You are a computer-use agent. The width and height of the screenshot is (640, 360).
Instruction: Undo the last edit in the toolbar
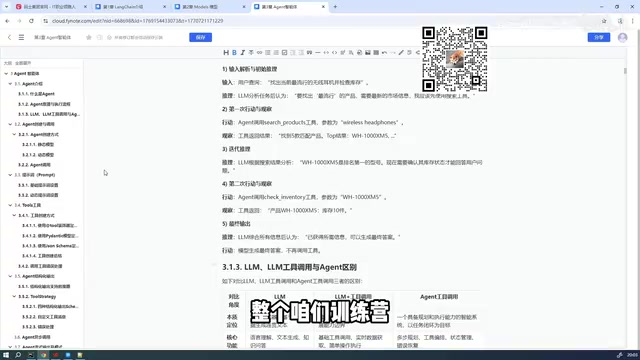pos(384,53)
